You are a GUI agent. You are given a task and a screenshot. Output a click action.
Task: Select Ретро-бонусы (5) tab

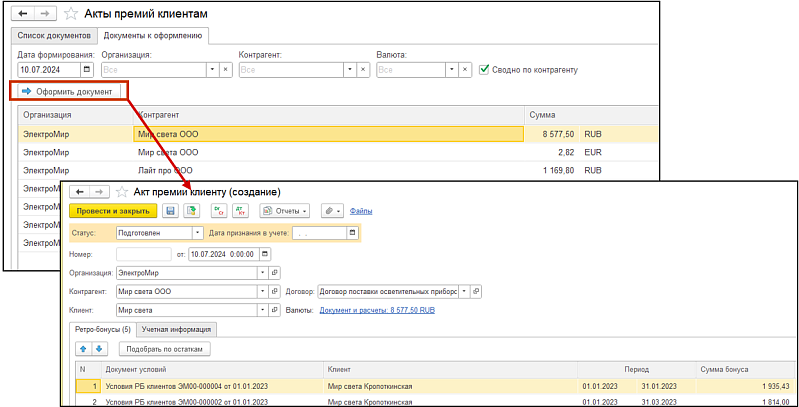[103, 330]
